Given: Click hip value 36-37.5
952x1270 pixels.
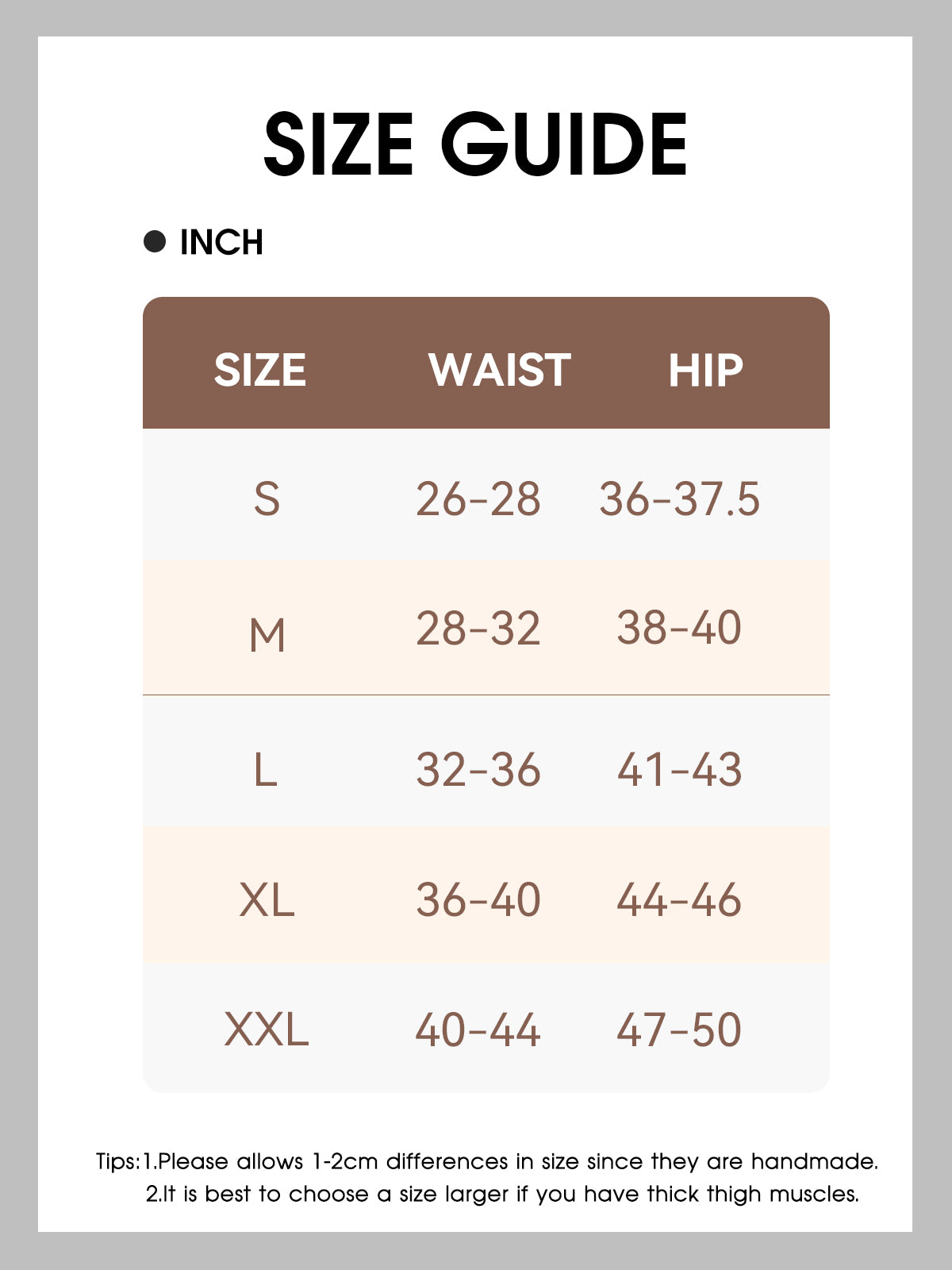Looking at the screenshot, I should point(680,499).
